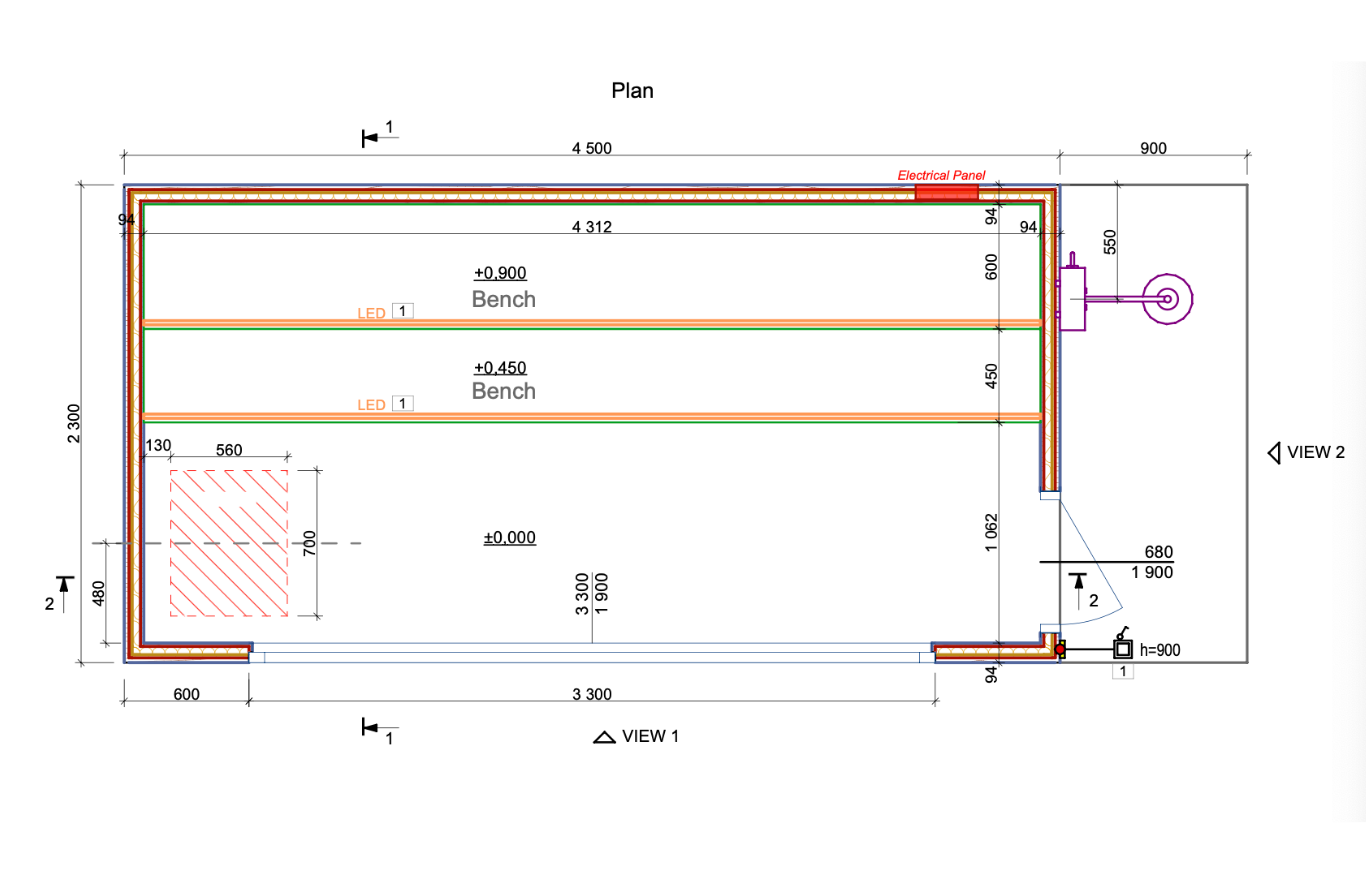This screenshot has width=1366, height=877.
Task: Click the +0,450 Bench label
Action: tap(503, 380)
